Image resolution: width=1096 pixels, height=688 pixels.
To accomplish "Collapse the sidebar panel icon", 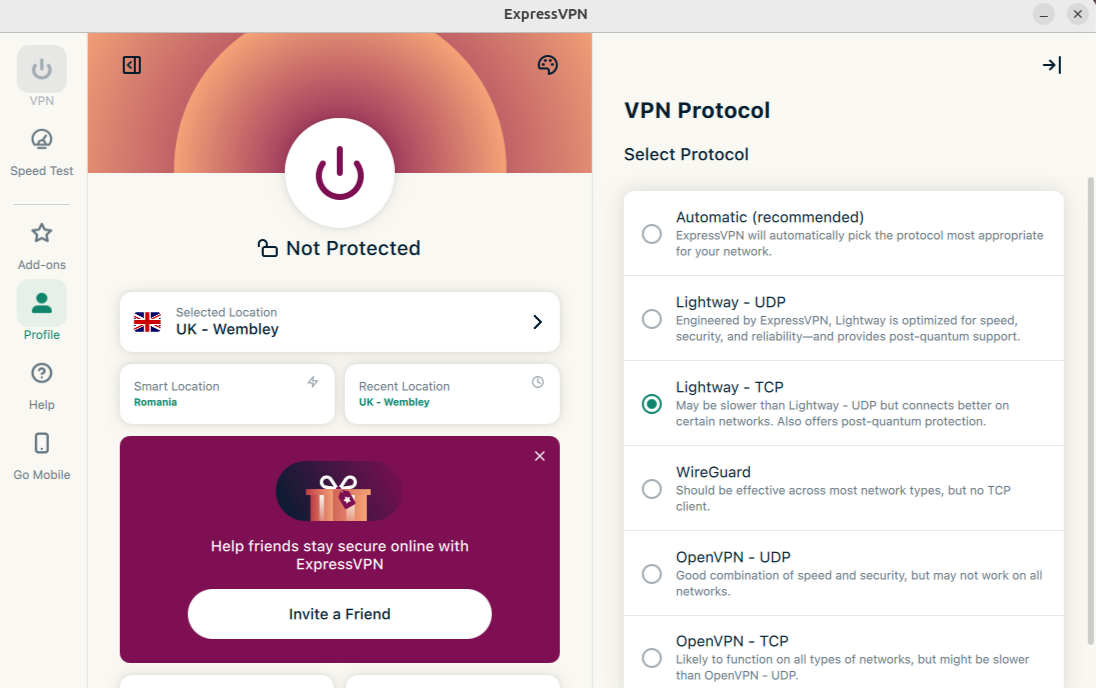I will pyautogui.click(x=132, y=65).
